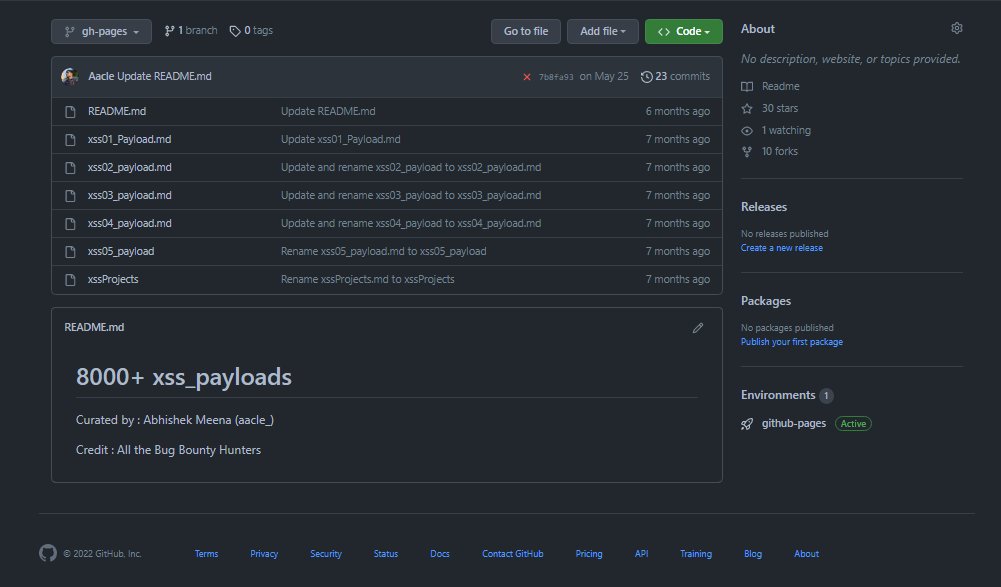Open the Releases heading link
The image size is (1001, 587).
point(764,207)
